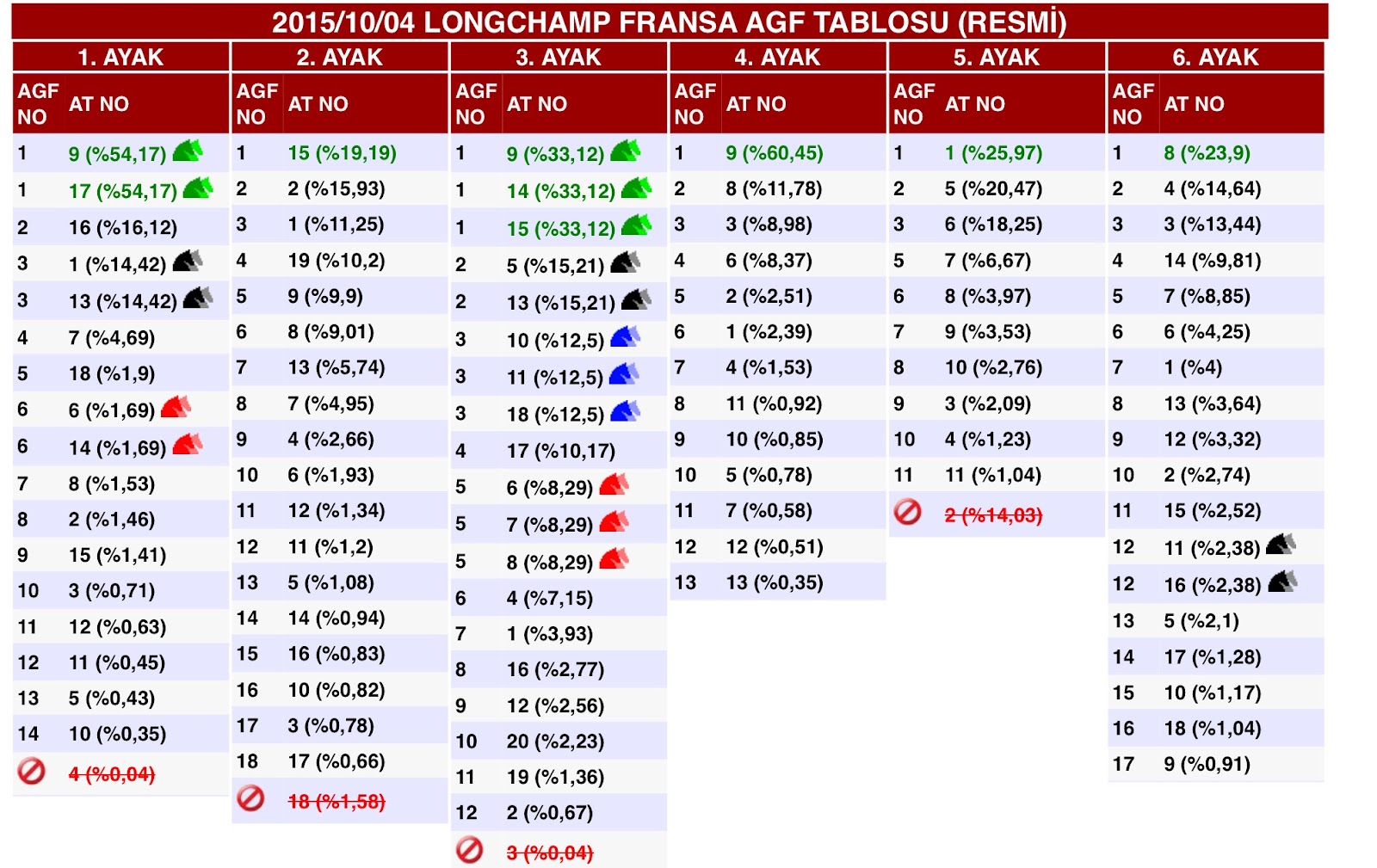Click the '6. AYAK' column header
Viewport: 1377px width, 868px height.
[x=1215, y=57]
